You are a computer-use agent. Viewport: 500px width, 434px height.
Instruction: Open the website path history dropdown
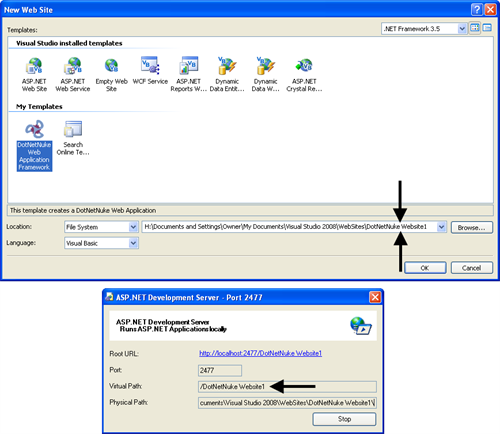441,227
